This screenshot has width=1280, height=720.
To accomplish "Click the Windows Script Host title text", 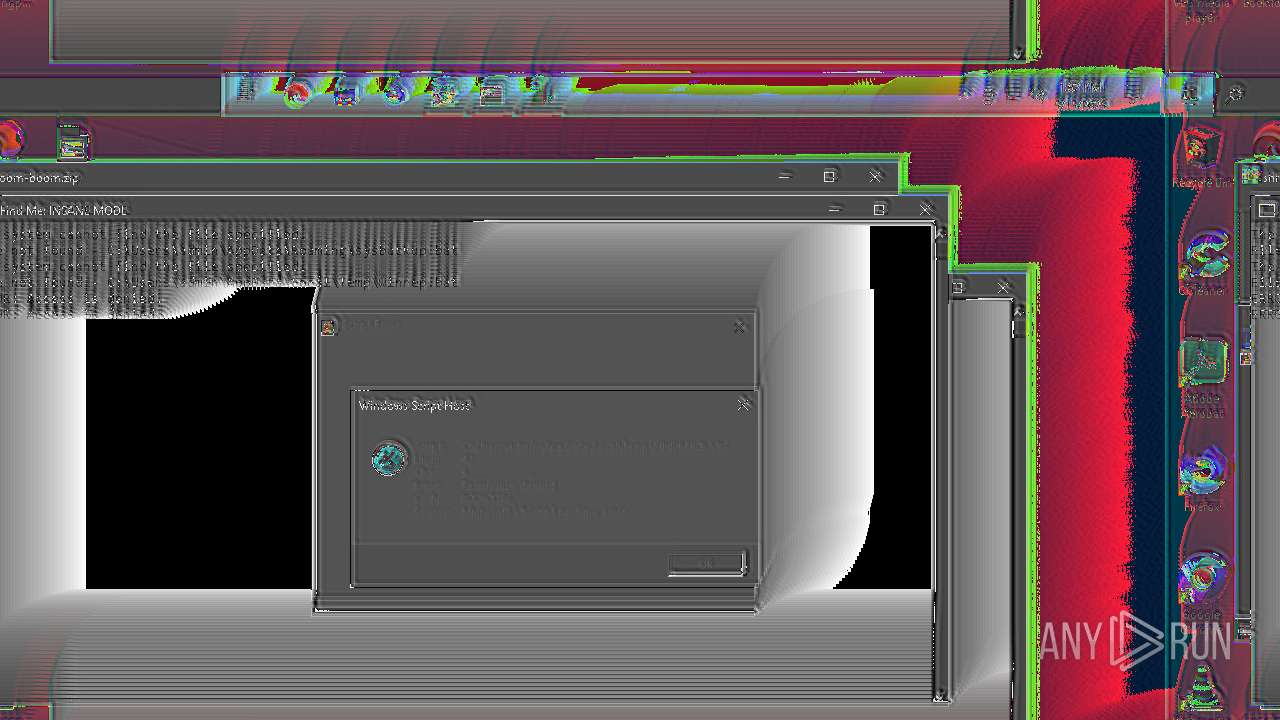I will [x=414, y=405].
